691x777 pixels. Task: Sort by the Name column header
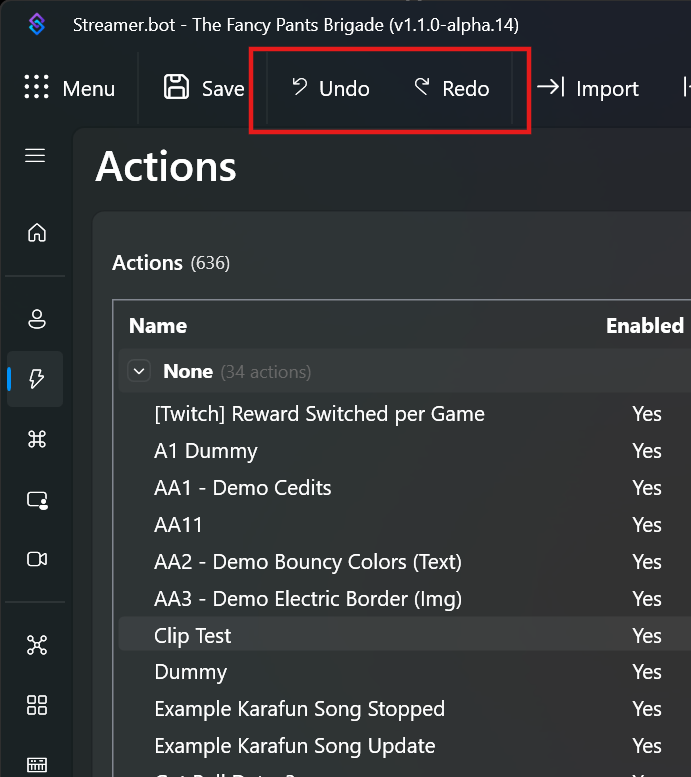pos(158,326)
